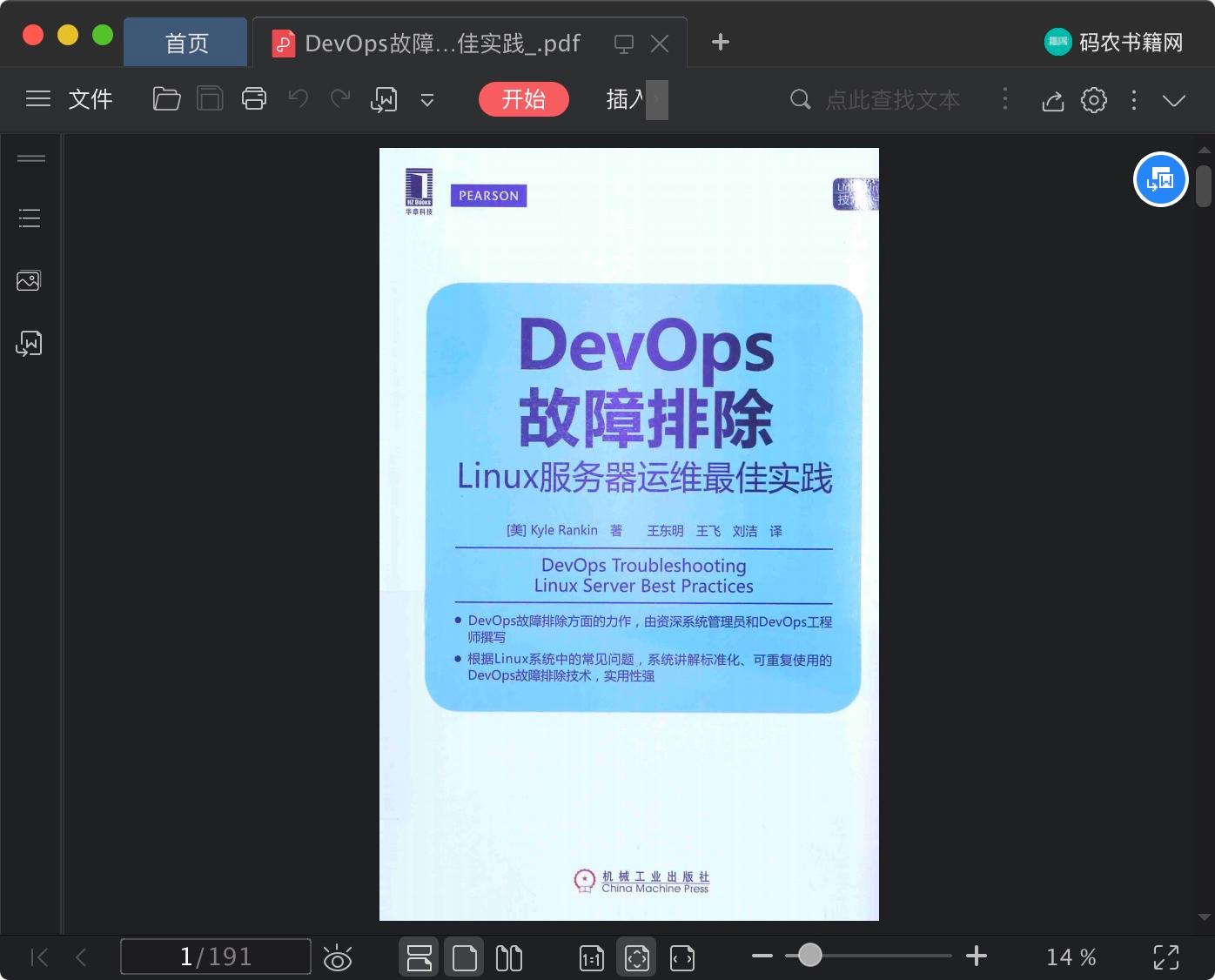
Task: Enter fullscreen with expand icon
Action: pyautogui.click(x=1166, y=957)
